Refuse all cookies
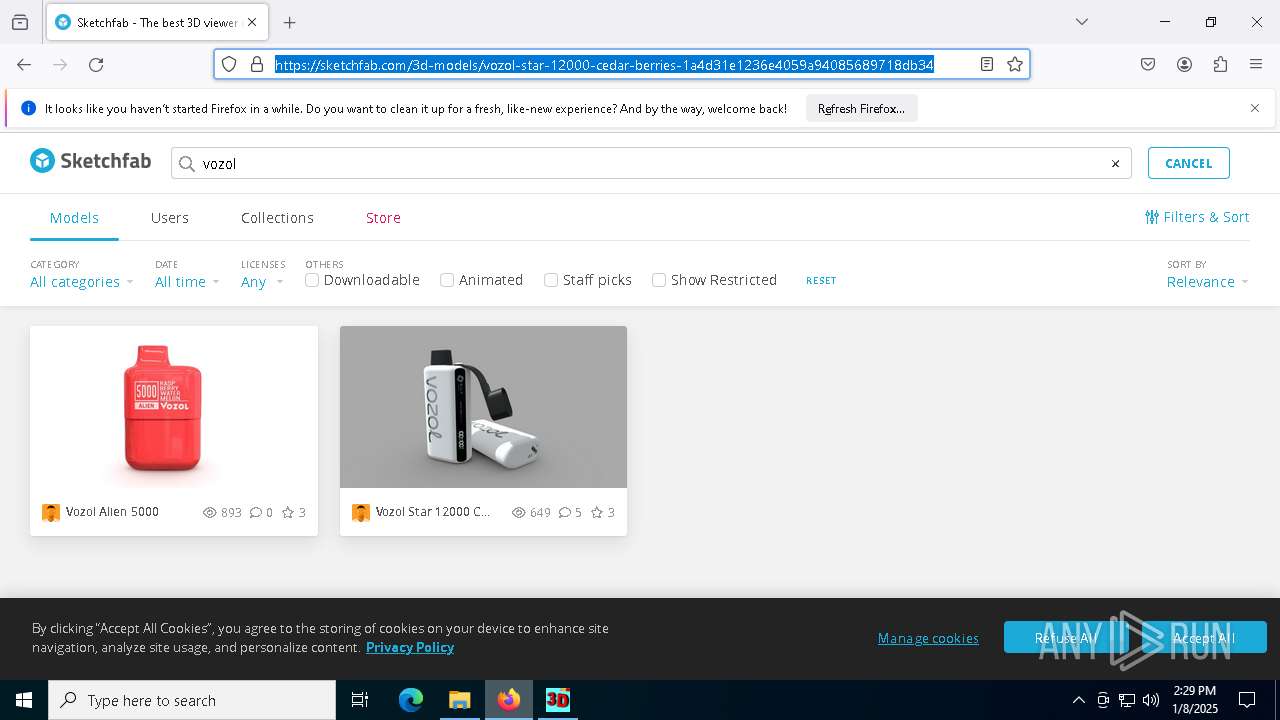Viewport: 1280px width, 720px height. coord(1067,637)
